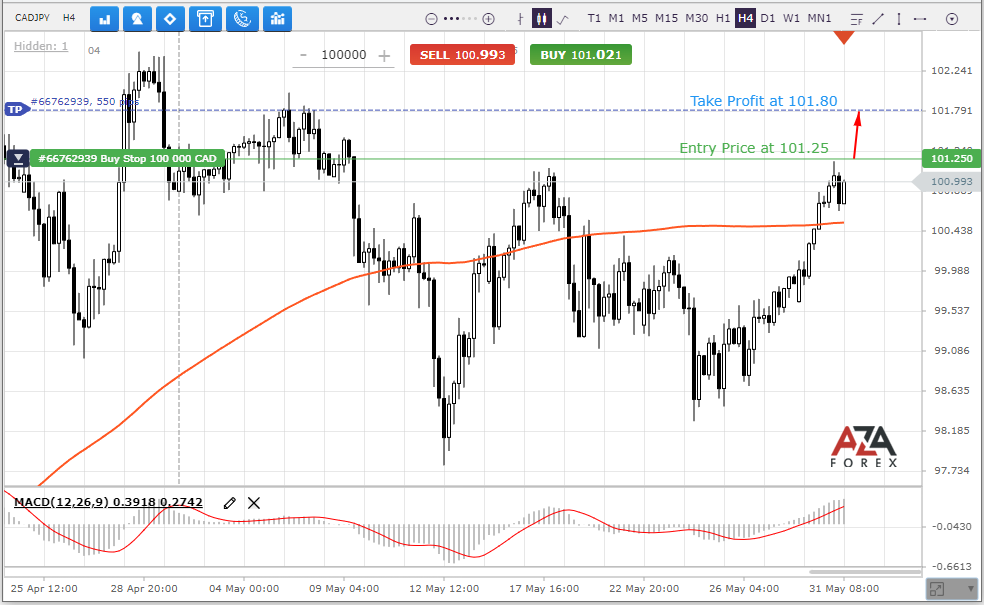This screenshot has height=605, width=984.
Task: Click BUY 101.021 button
Action: [x=580, y=55]
